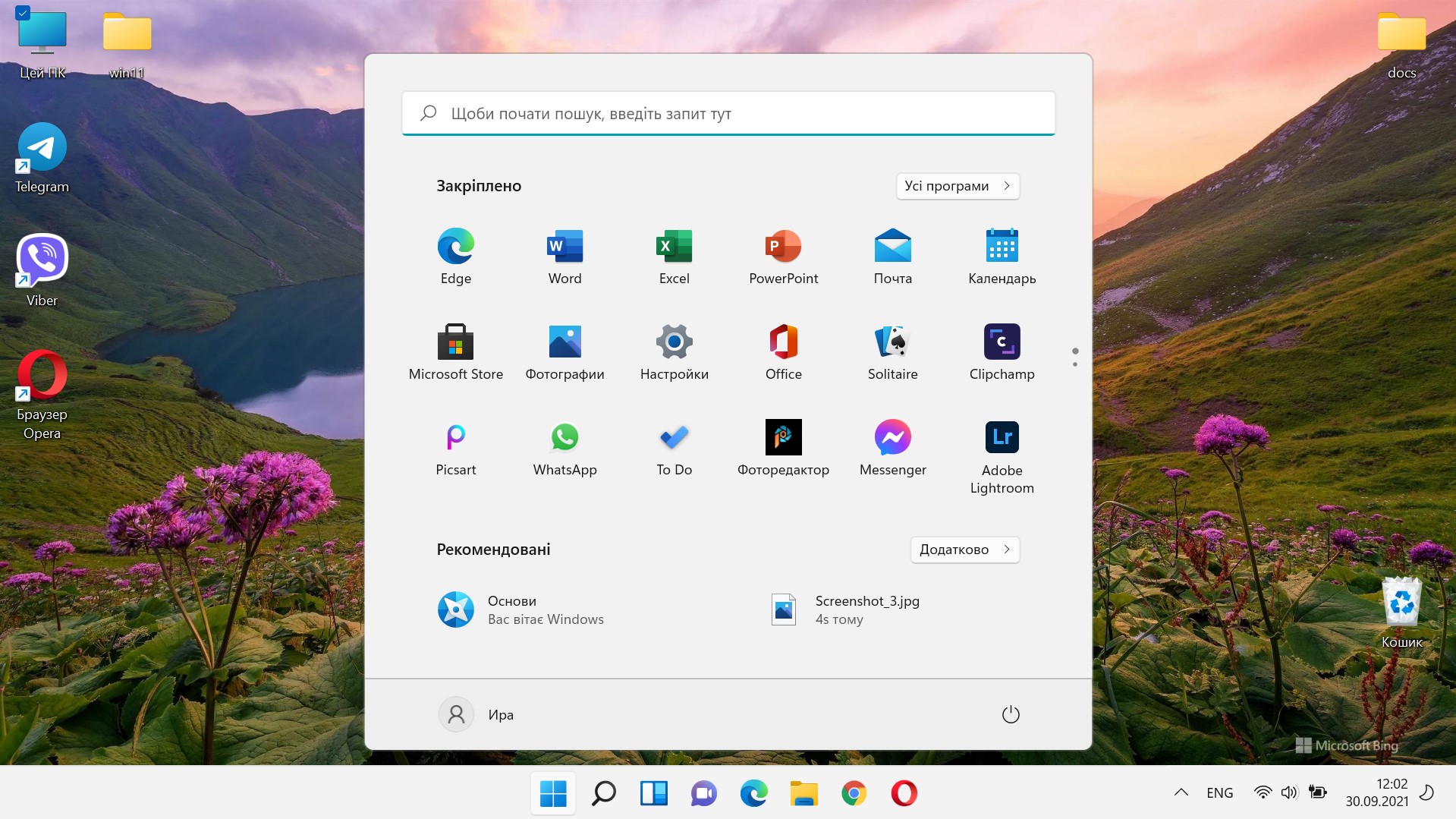Open the Excel pinned app

675,257
